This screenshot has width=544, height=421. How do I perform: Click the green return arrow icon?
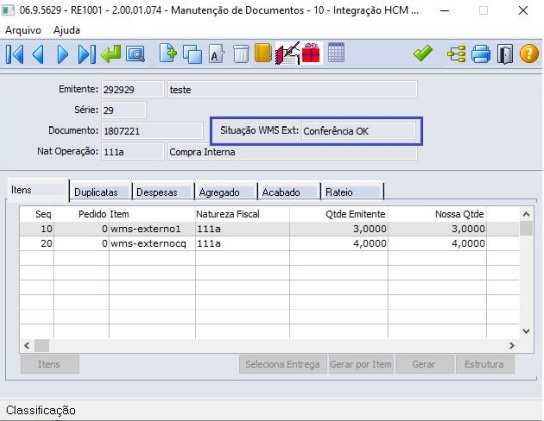pos(111,54)
